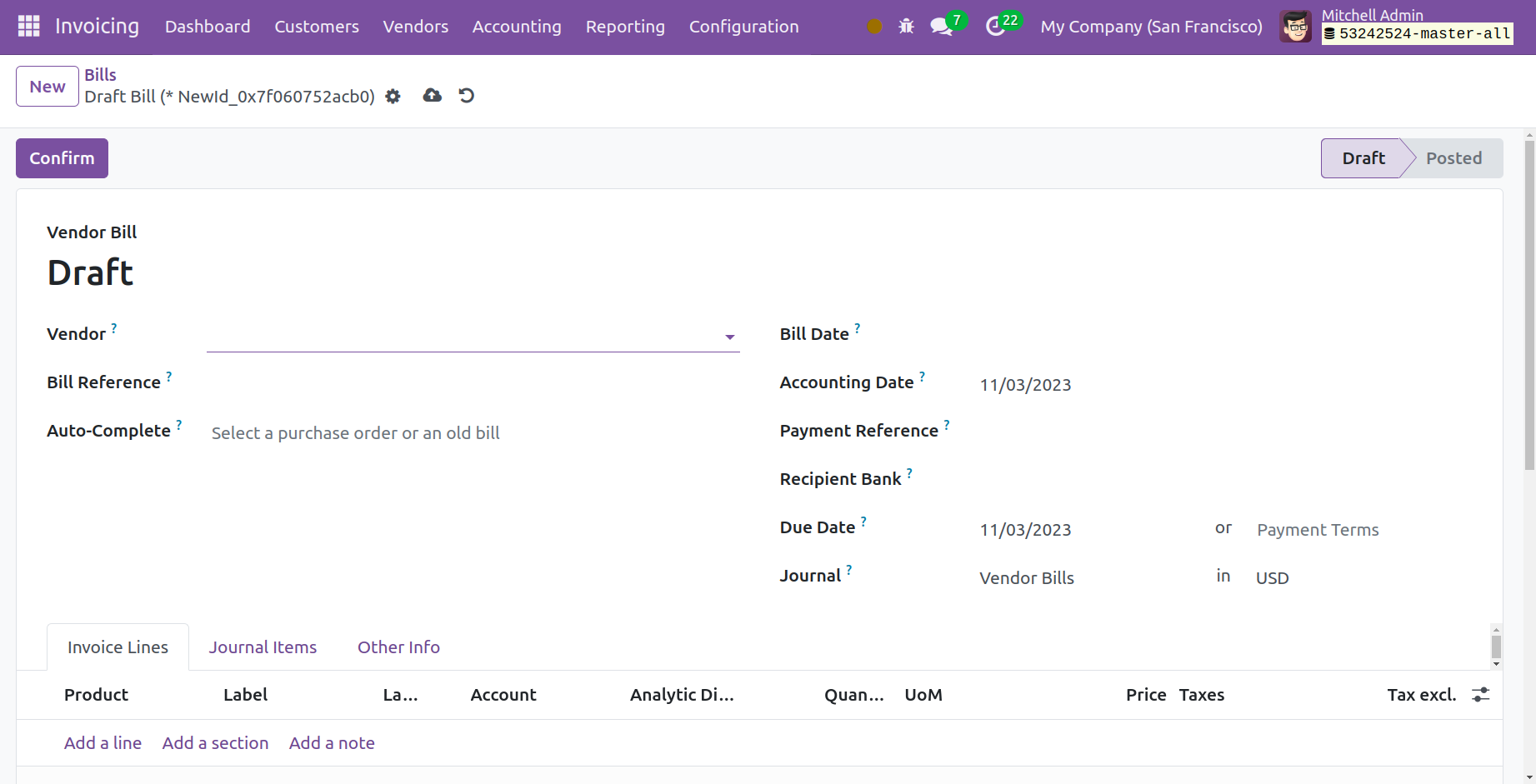Click the database badge 53242524-master-all

pos(1418,34)
